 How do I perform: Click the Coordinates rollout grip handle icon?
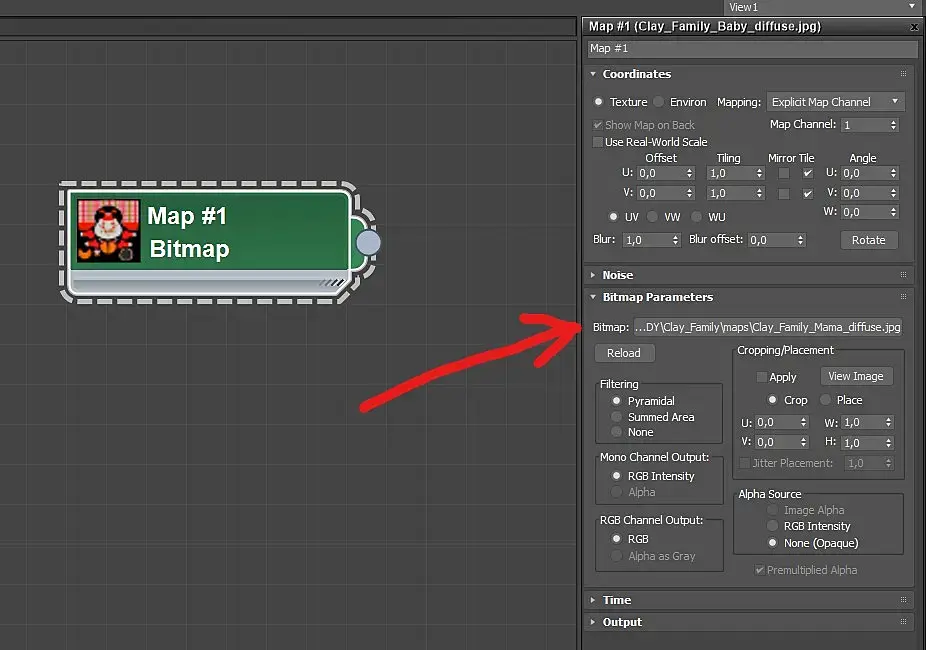[x=903, y=74]
